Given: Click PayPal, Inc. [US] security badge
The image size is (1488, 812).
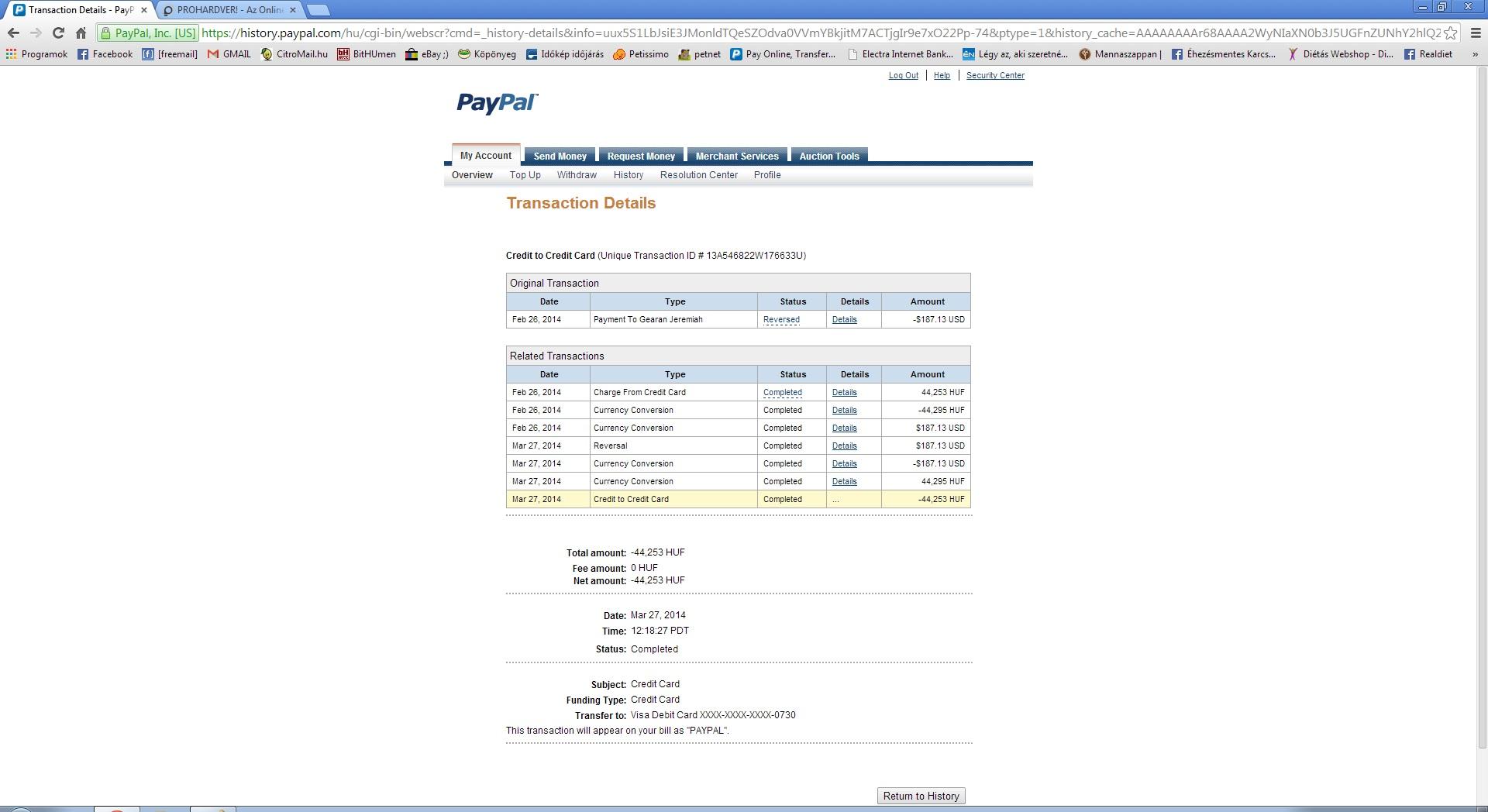Looking at the screenshot, I should click(x=148, y=33).
